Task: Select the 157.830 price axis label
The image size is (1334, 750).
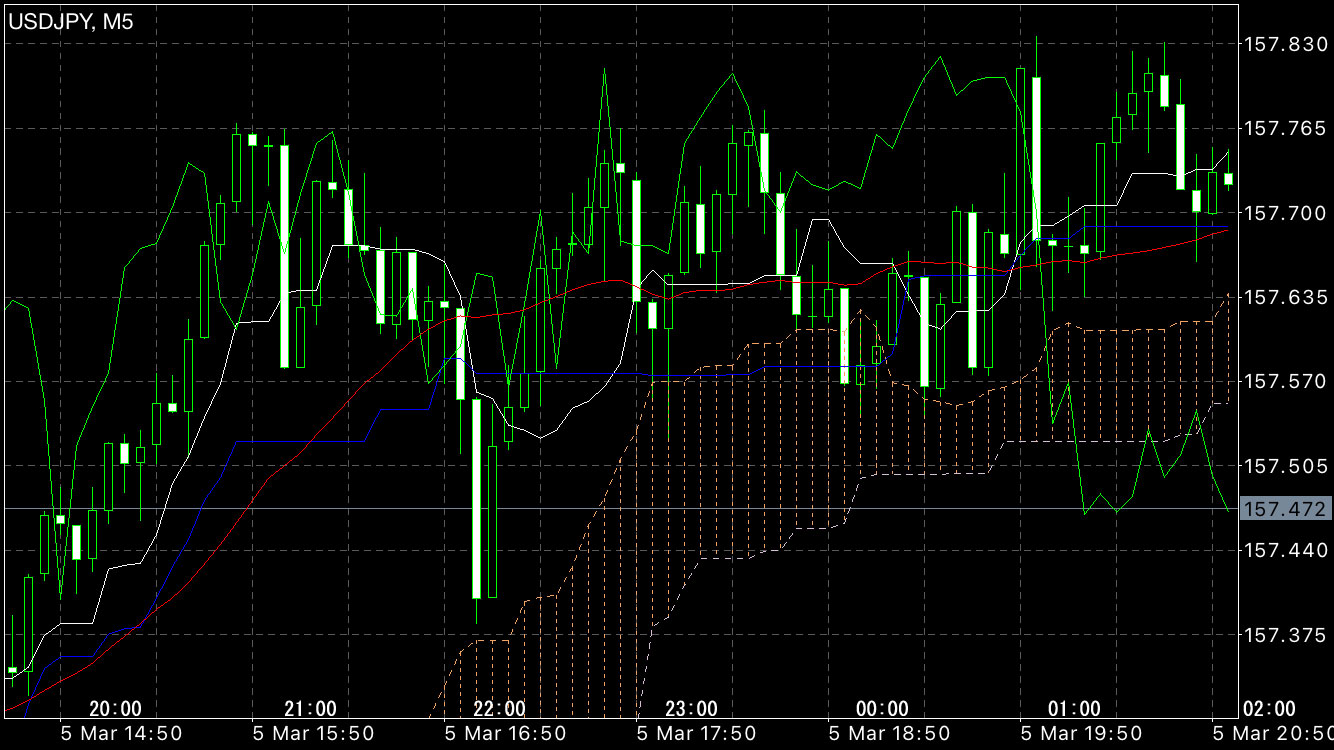Action: [1283, 44]
